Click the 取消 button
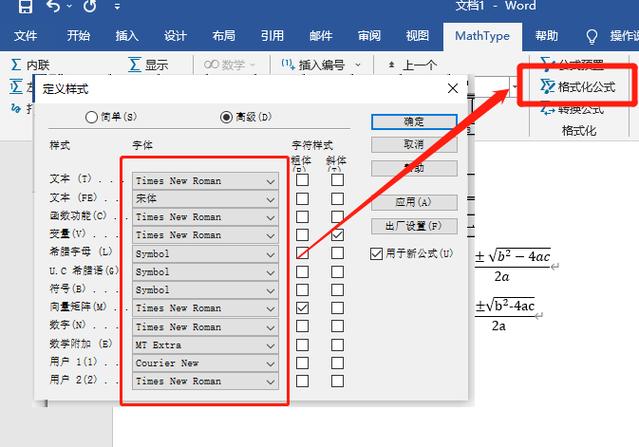This screenshot has height=447, width=639. click(414, 144)
